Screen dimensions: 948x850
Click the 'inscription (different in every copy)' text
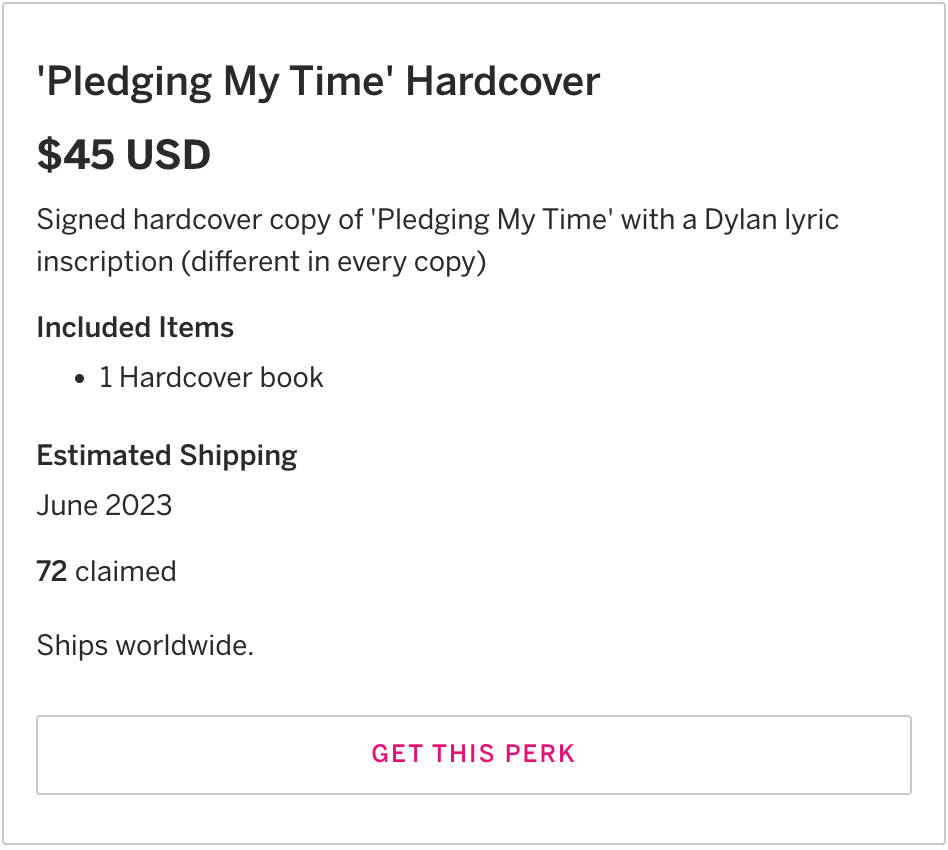(261, 262)
